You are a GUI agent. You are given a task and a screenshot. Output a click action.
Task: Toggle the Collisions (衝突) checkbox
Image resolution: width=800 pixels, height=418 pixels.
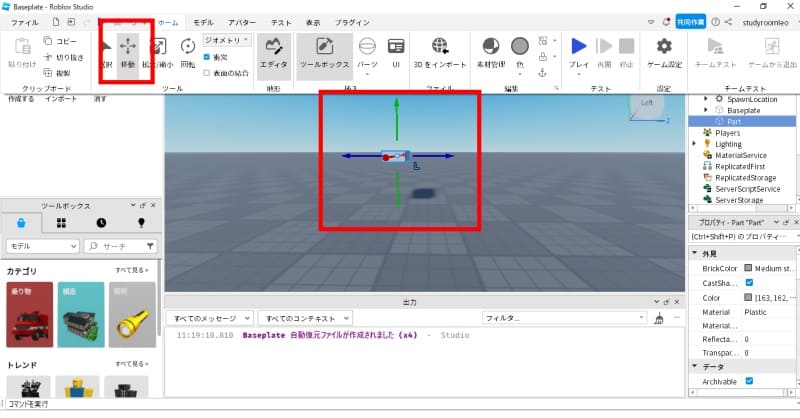tap(207, 57)
